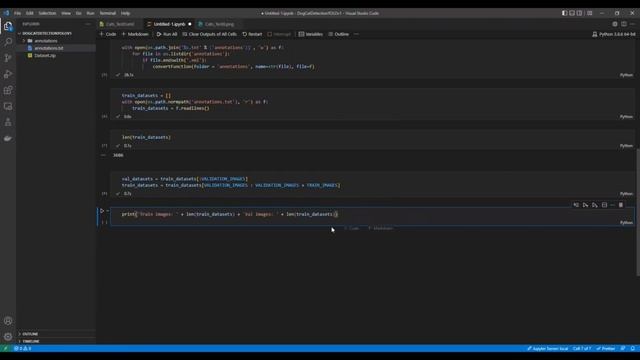Open Explorer panel more actions ellipsis
This screenshot has height=360, width=640.
coord(88,24)
